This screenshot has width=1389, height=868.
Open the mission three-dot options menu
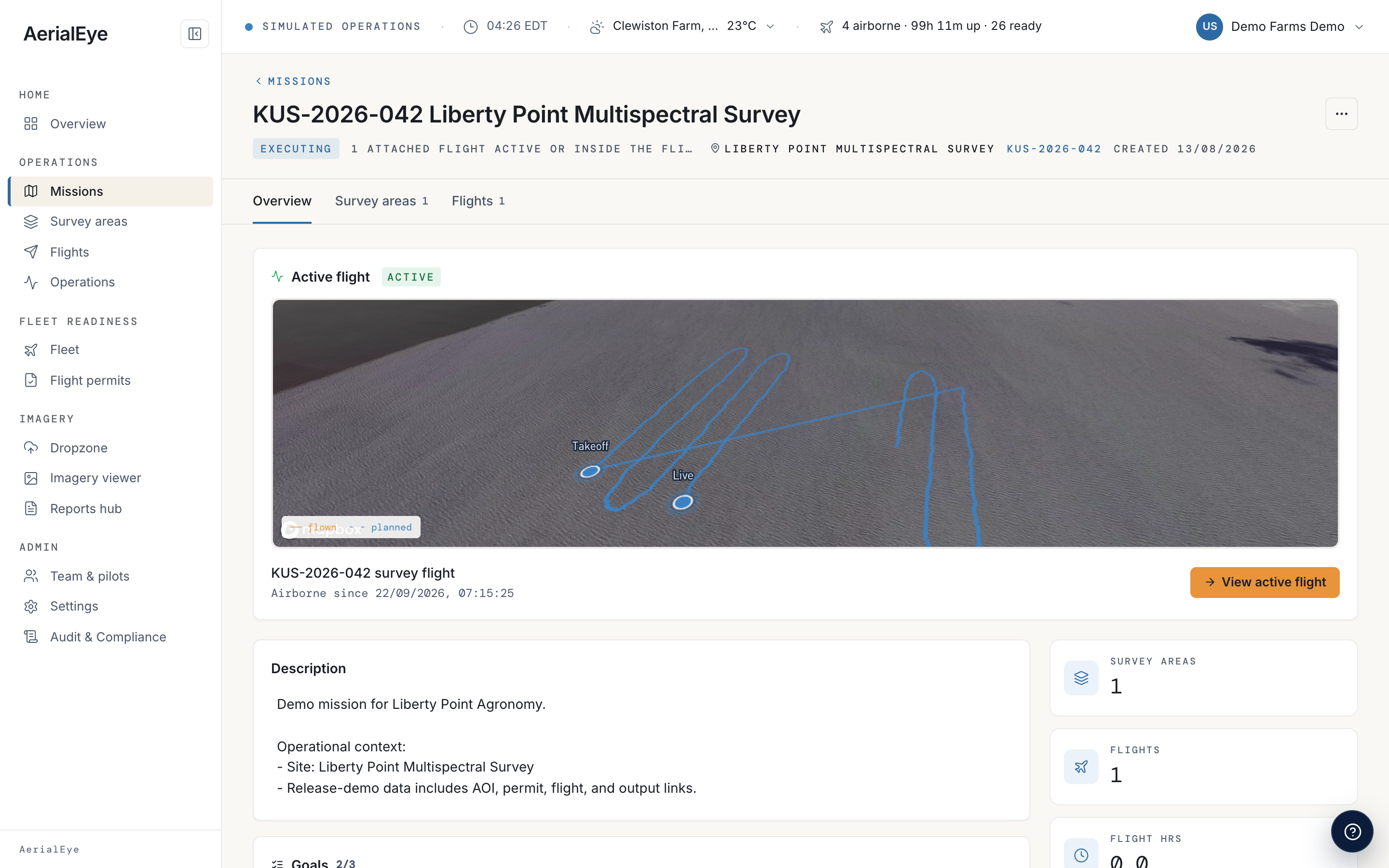click(1341, 114)
